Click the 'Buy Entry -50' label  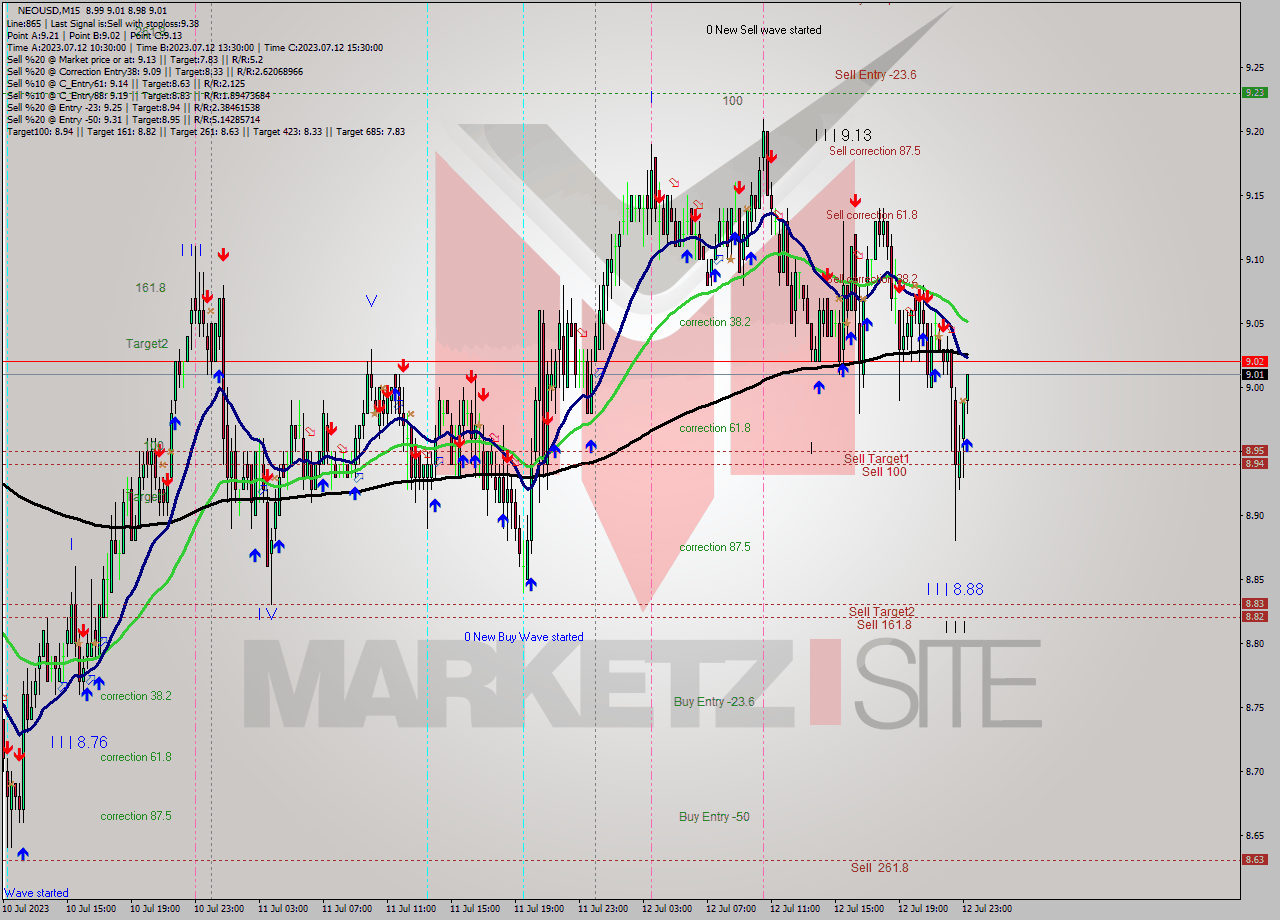[714, 817]
